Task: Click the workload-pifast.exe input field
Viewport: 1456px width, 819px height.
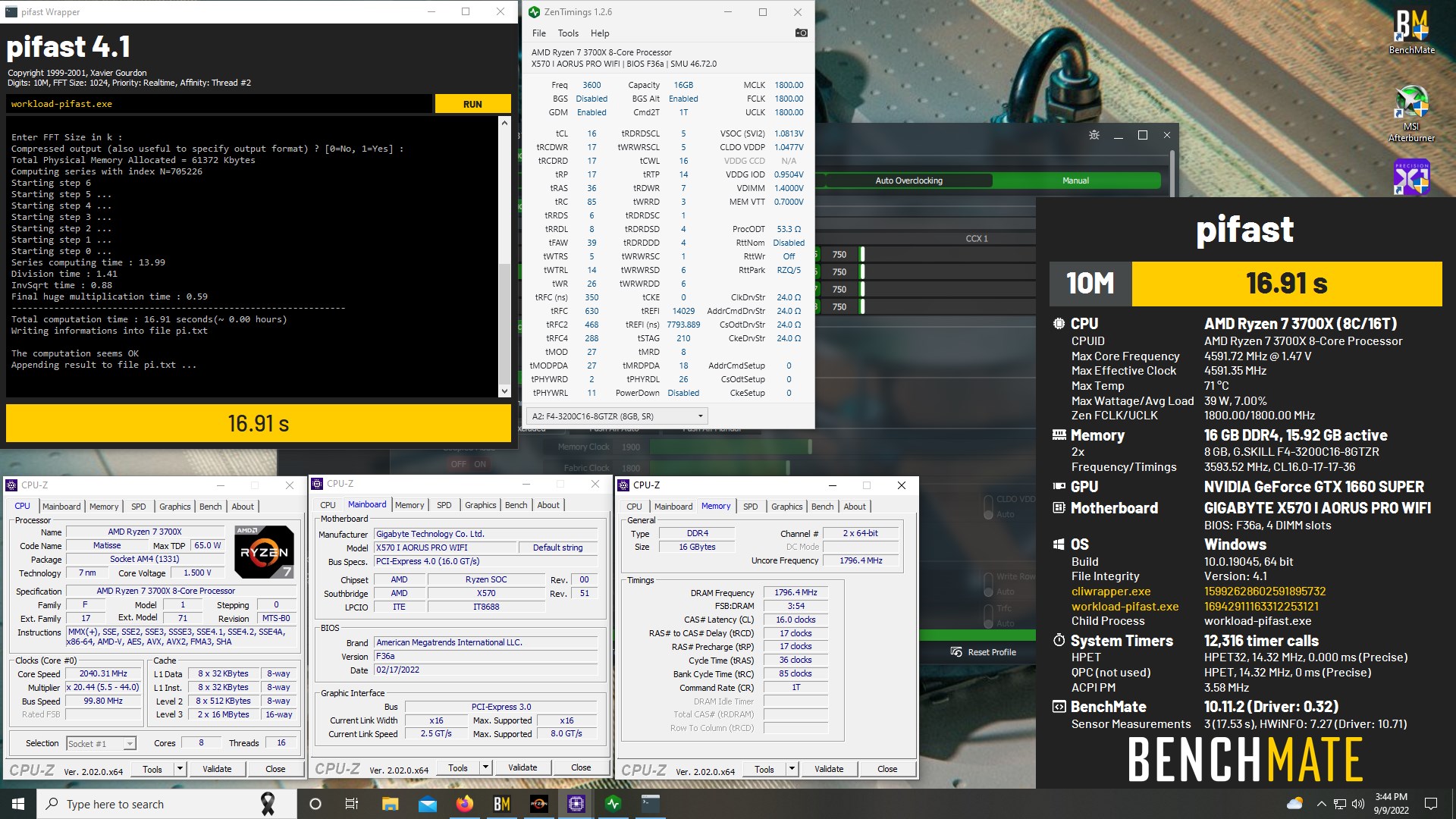Action: [219, 104]
